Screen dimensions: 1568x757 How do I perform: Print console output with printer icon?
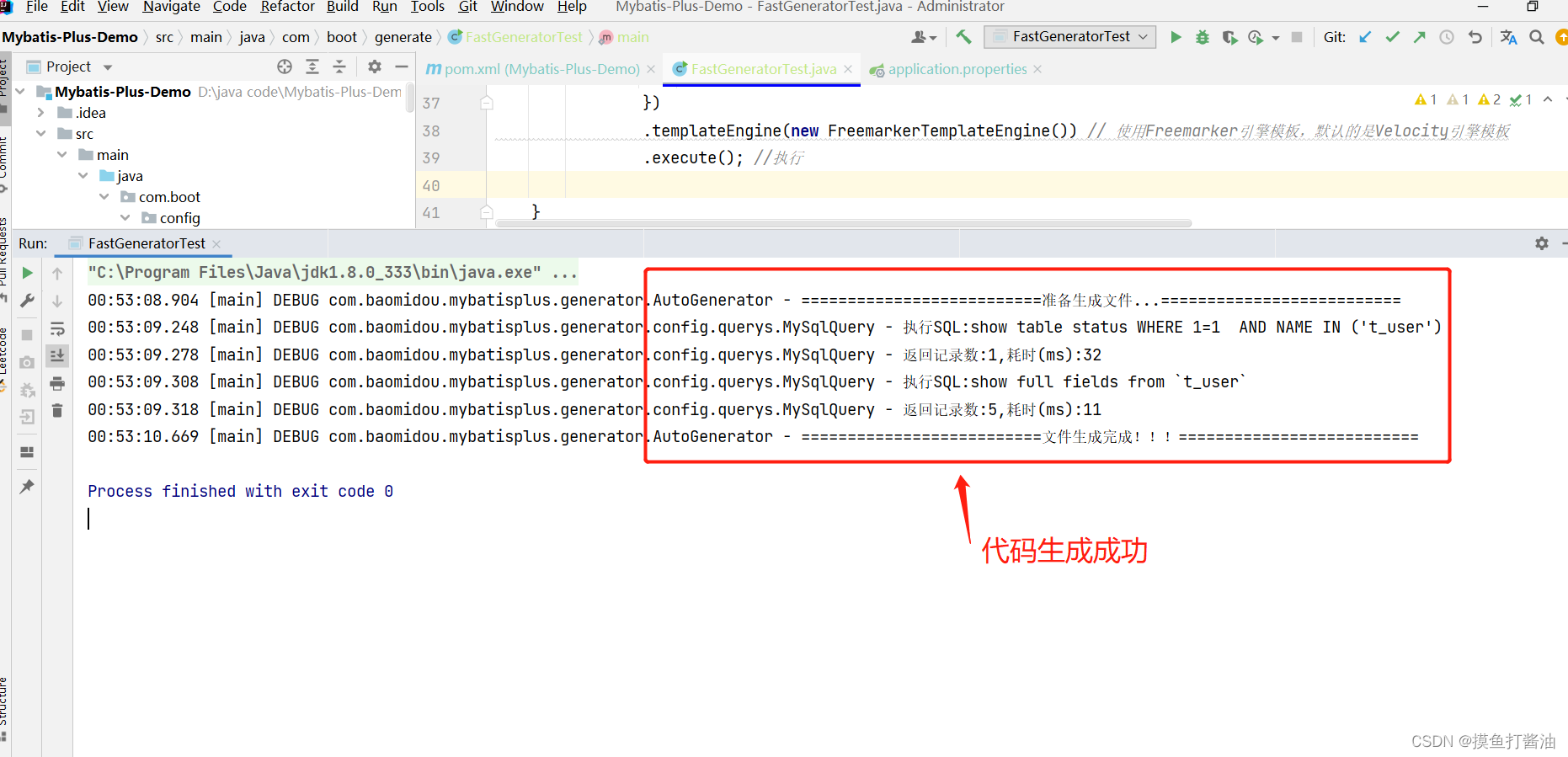(57, 383)
